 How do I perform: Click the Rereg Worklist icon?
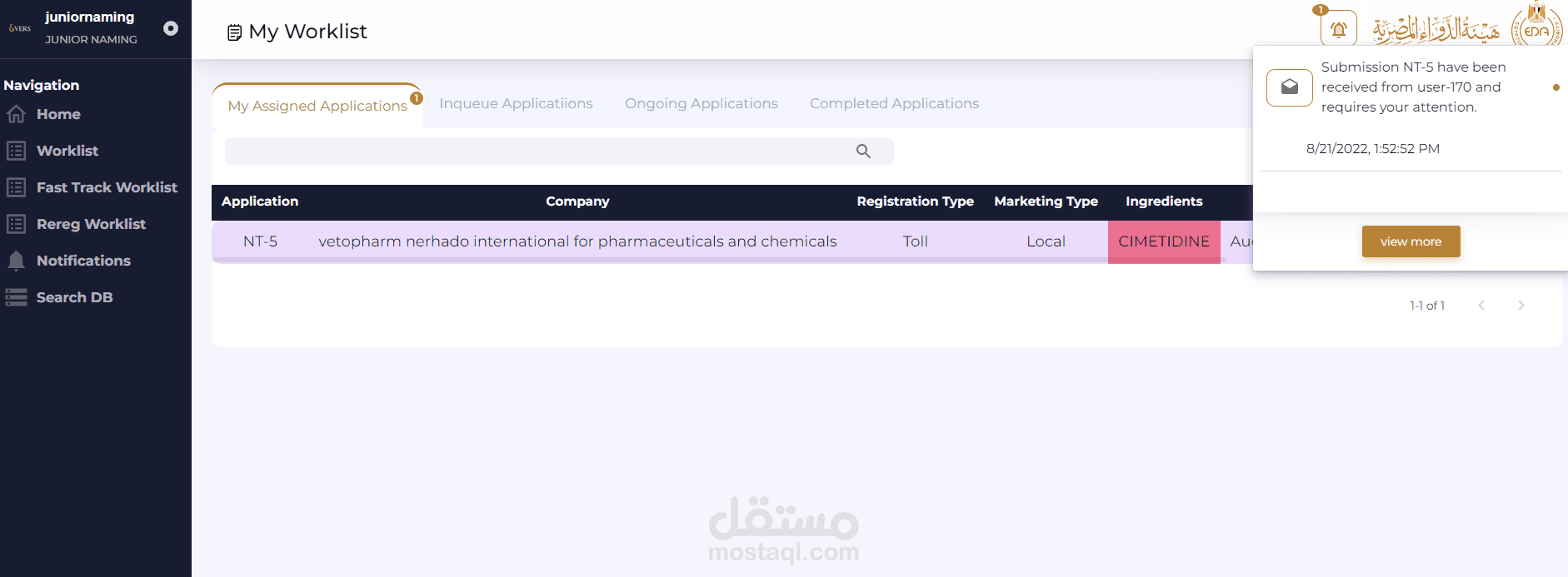pos(16,224)
